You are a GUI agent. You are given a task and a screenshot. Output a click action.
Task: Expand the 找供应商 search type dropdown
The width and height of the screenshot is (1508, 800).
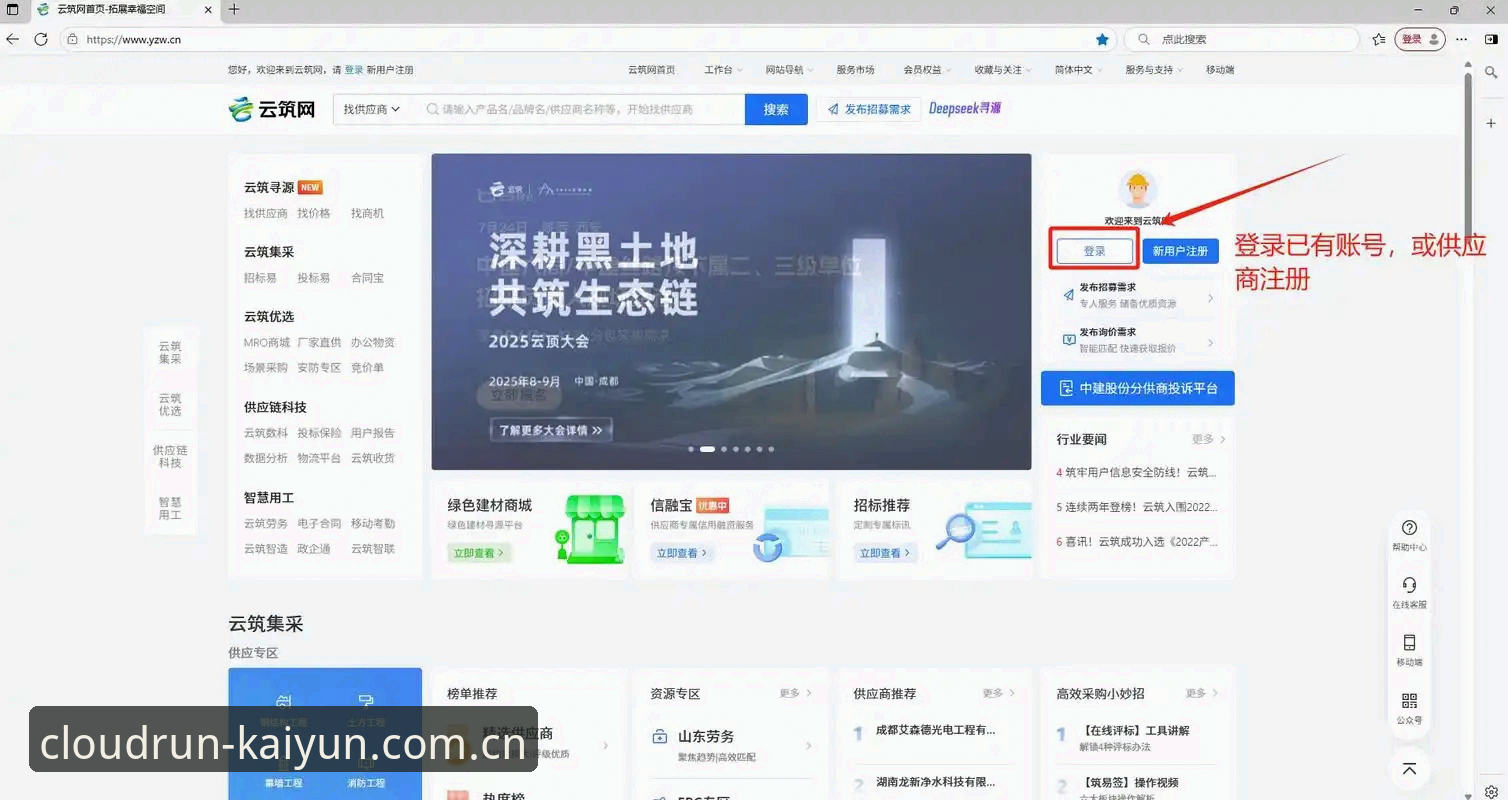[372, 109]
